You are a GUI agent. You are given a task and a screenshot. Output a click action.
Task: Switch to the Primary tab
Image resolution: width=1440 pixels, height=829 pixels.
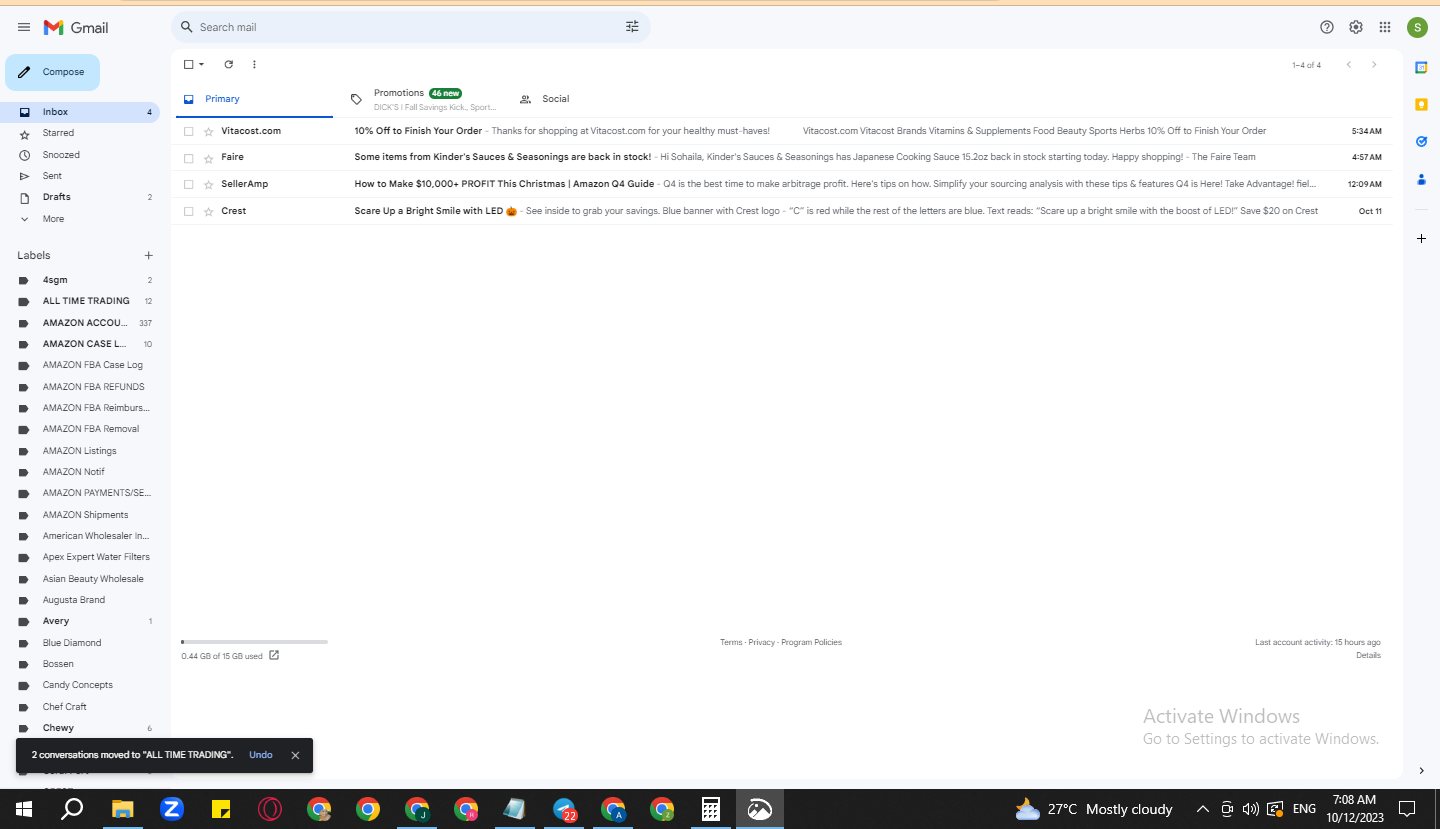click(254, 99)
